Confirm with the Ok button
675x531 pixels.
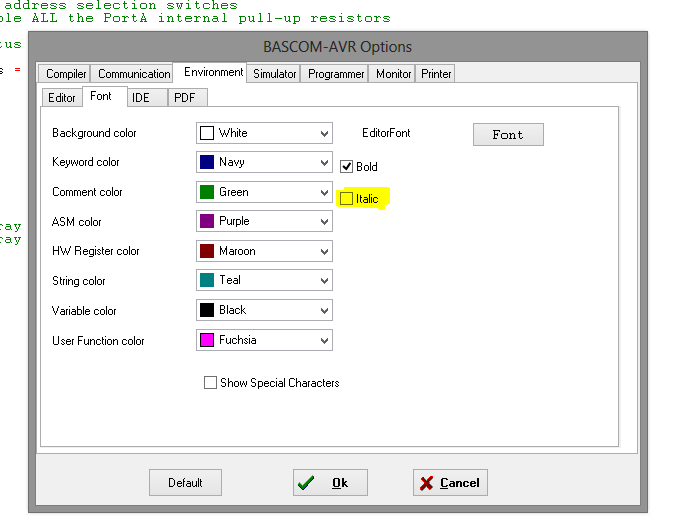pos(329,483)
